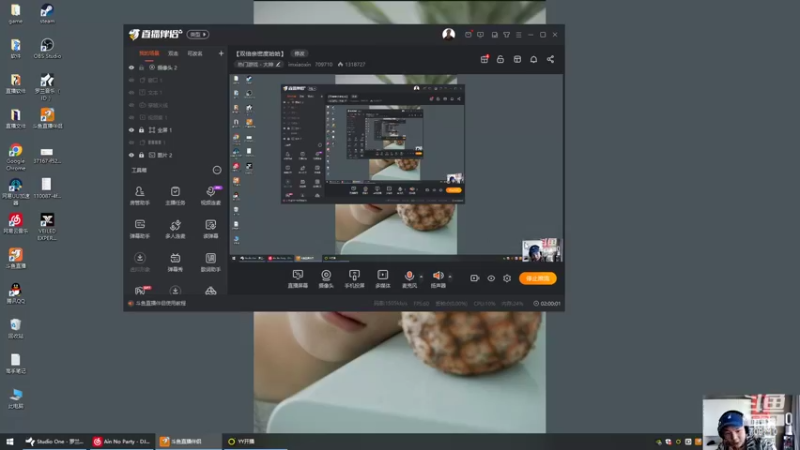Open the 多人连麦 tool

click(175, 229)
